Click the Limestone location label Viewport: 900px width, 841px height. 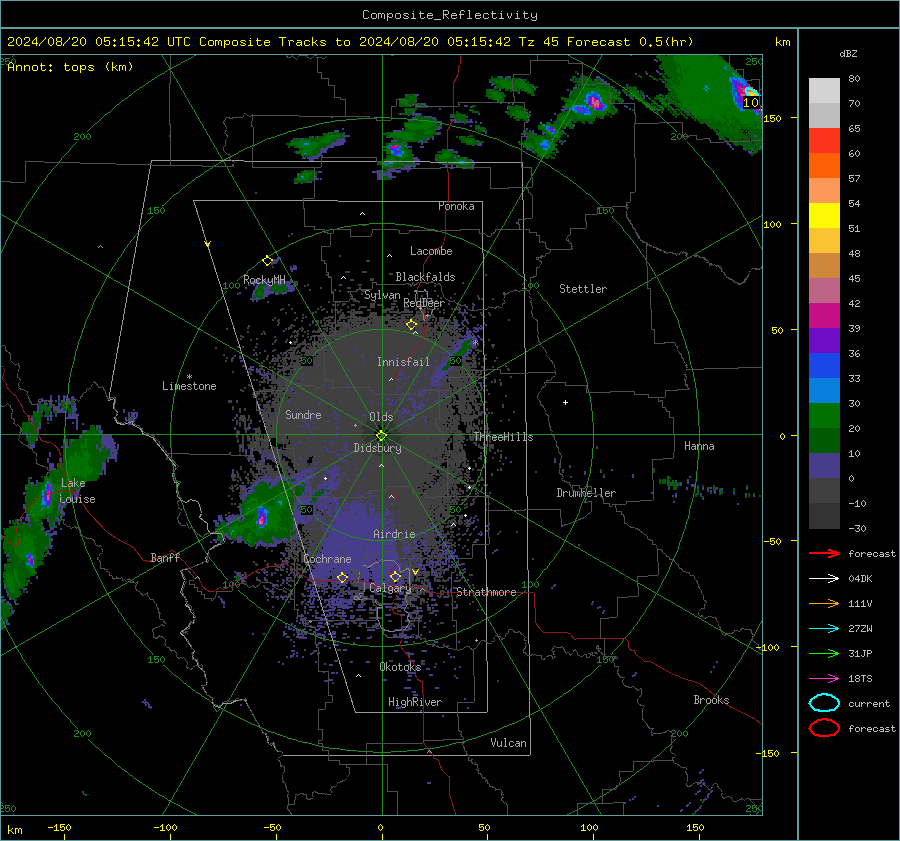pos(189,386)
